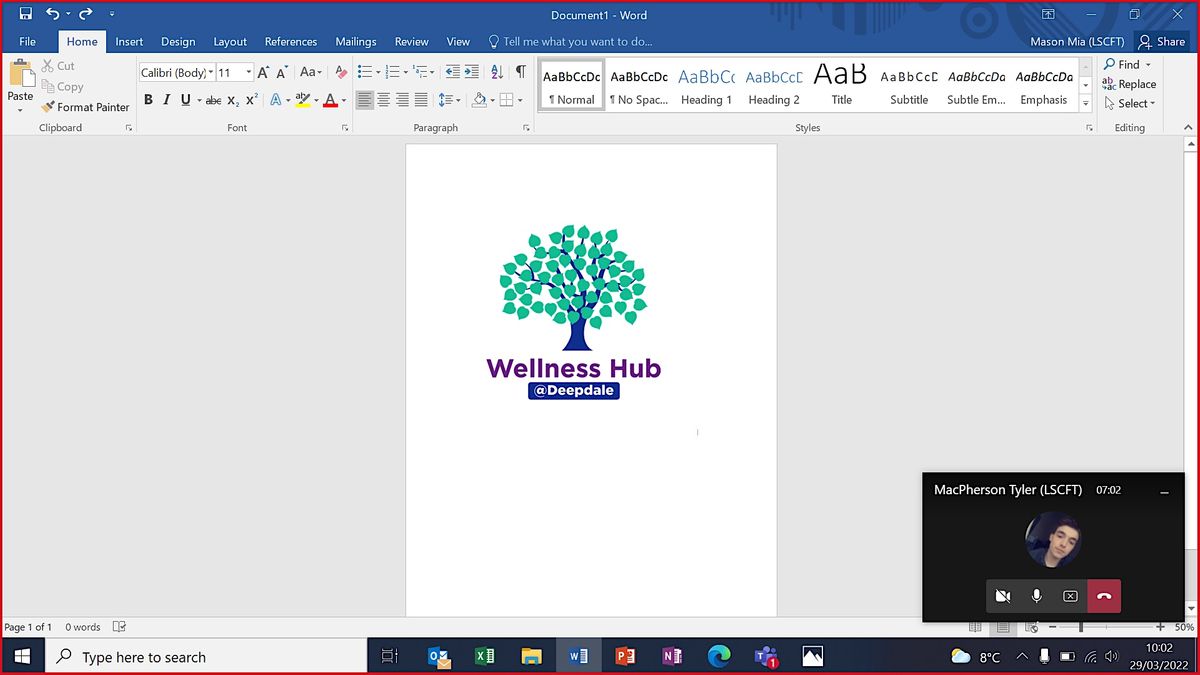Open Microsoft Edge from the taskbar
The image size is (1200, 675).
click(x=719, y=656)
